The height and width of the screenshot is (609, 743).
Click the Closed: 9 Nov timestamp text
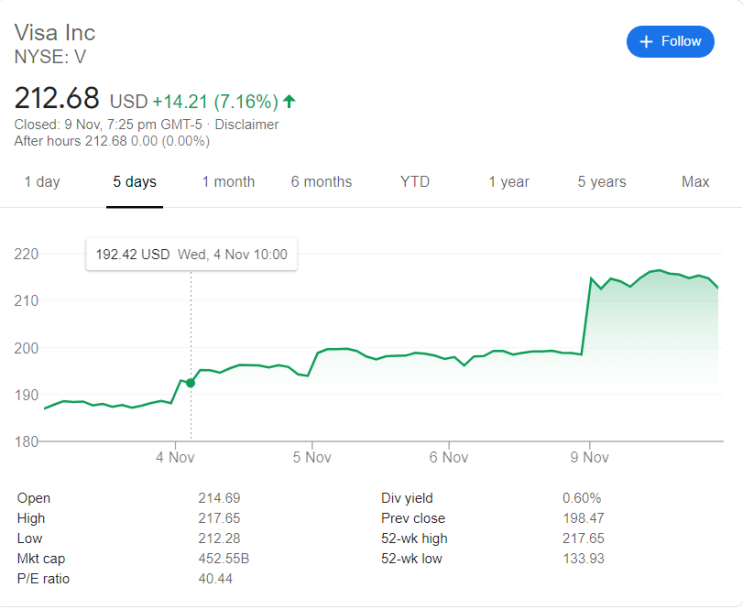[x=108, y=125]
